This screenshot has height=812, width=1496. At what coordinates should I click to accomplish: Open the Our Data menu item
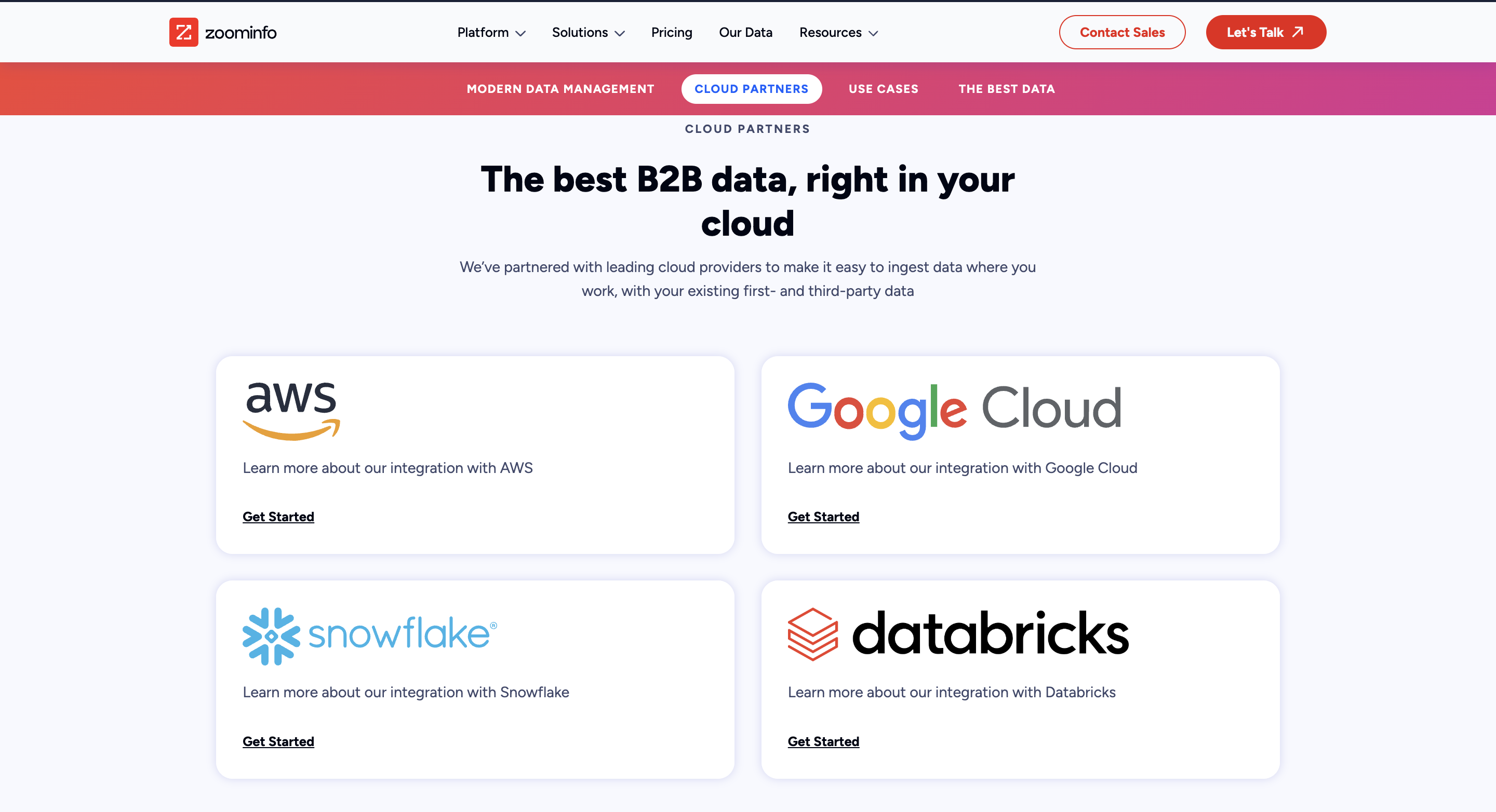coord(745,33)
